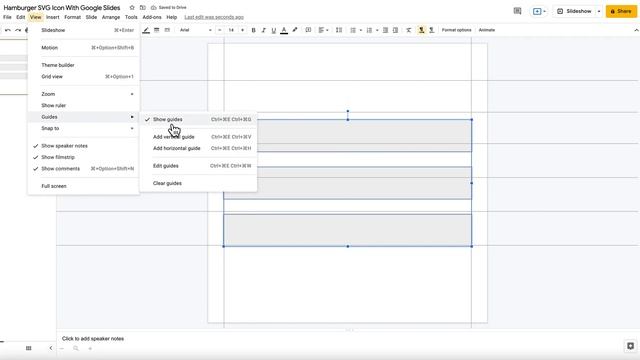Click the undo arrow icon
Image resolution: width=640 pixels, height=360 pixels.
[x=8, y=30]
